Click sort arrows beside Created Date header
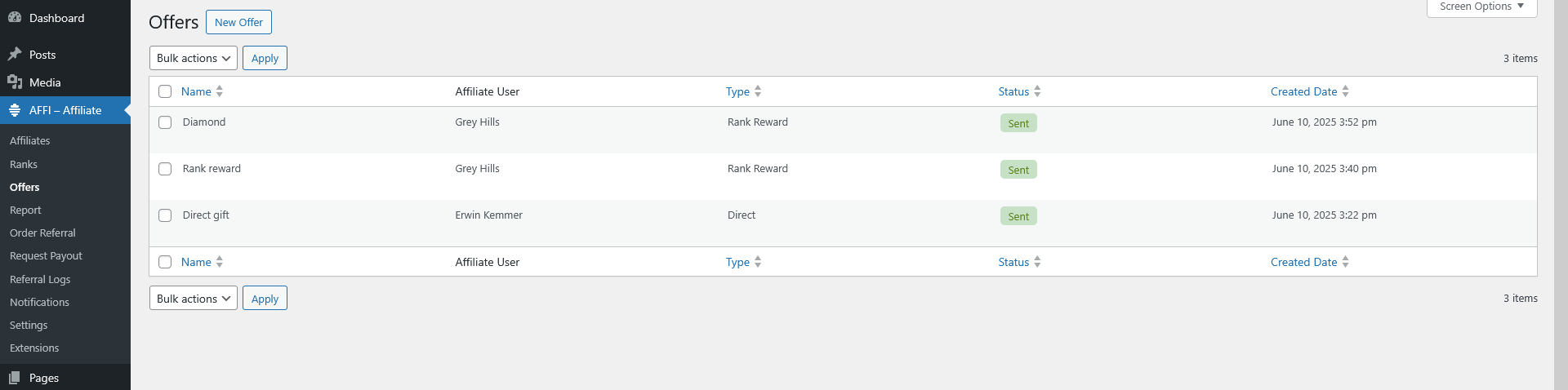This screenshot has height=390, width=1568. (1345, 91)
